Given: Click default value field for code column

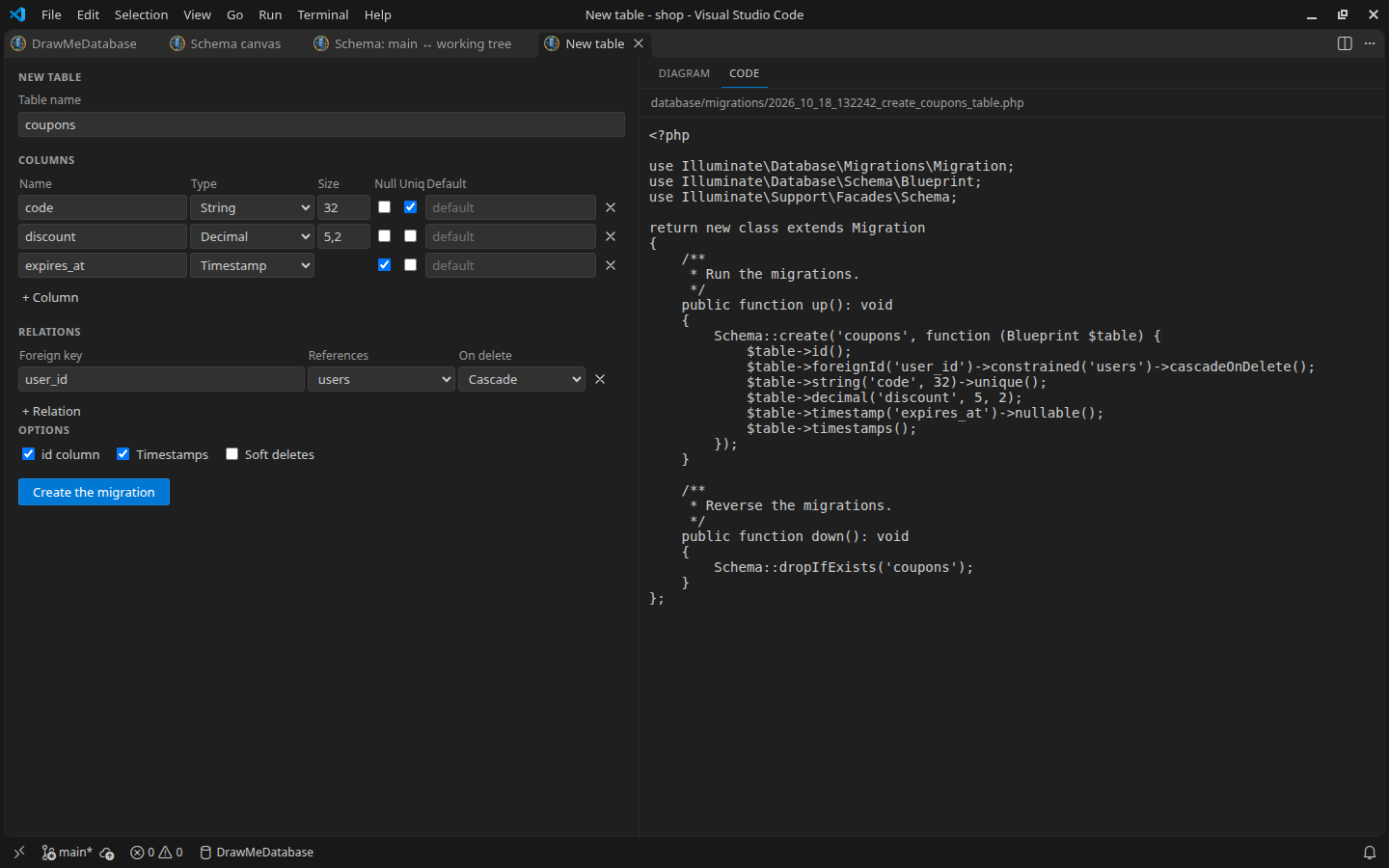Looking at the screenshot, I should click(510, 208).
